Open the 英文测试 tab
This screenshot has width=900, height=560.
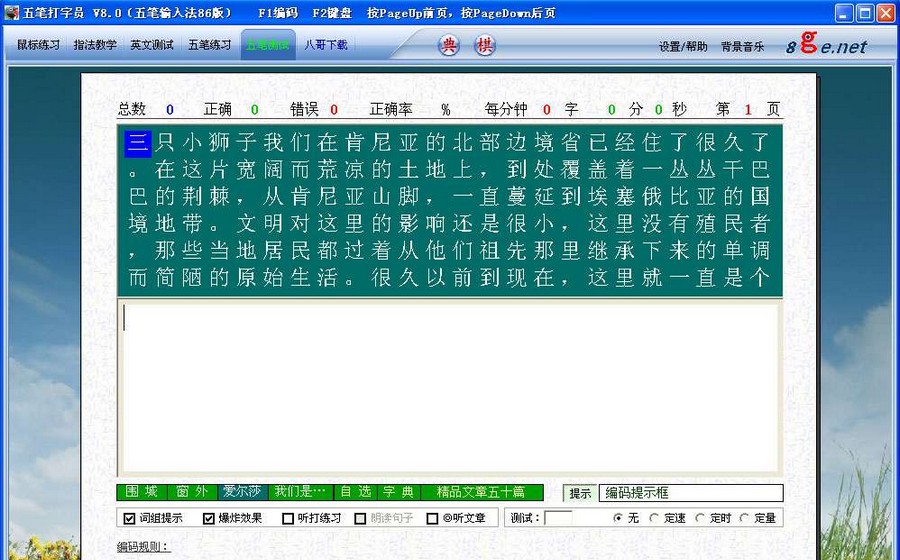[152, 45]
